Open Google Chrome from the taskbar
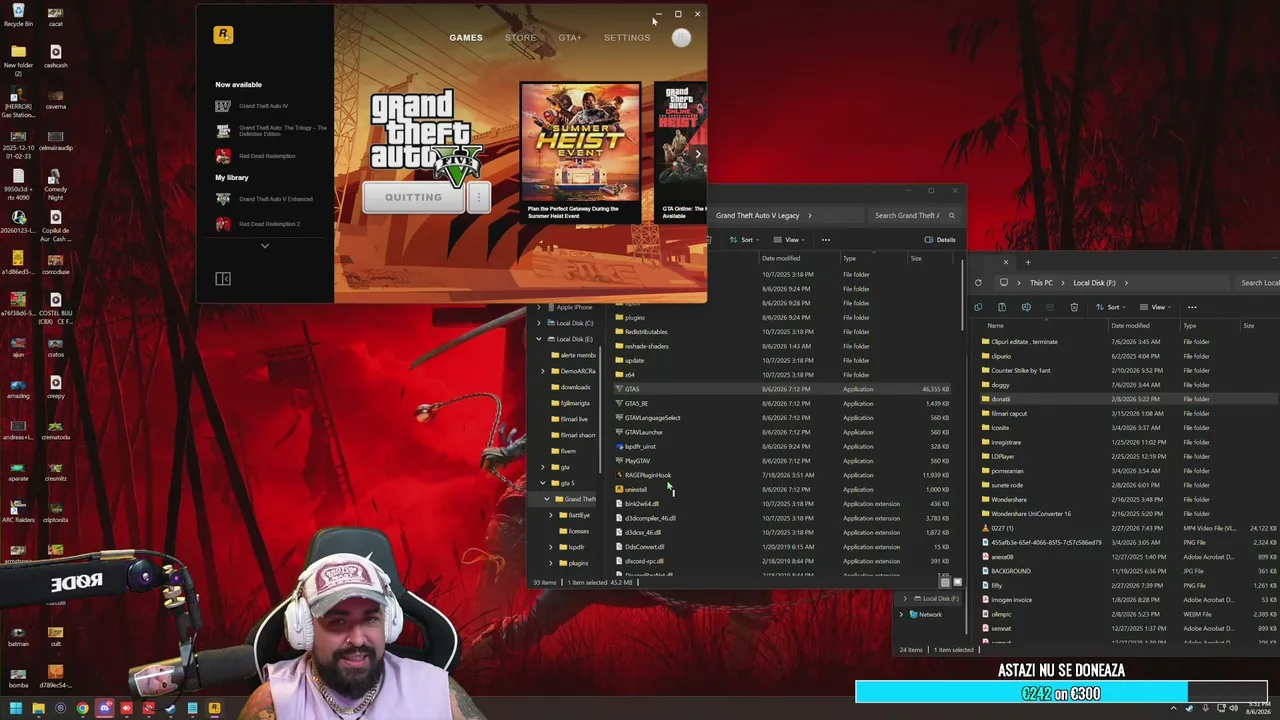 tap(82, 708)
